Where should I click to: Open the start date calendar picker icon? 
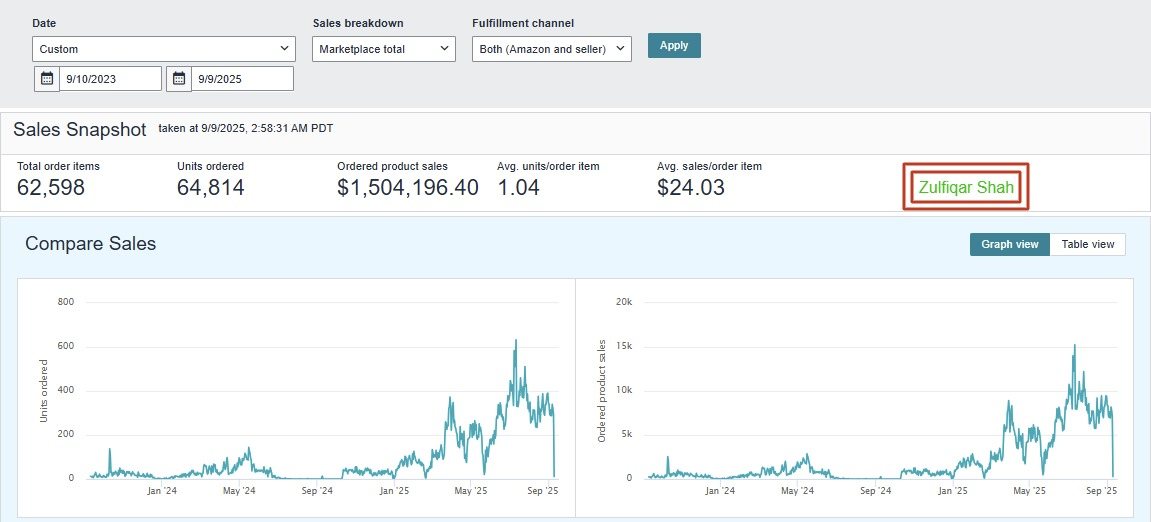pos(47,79)
